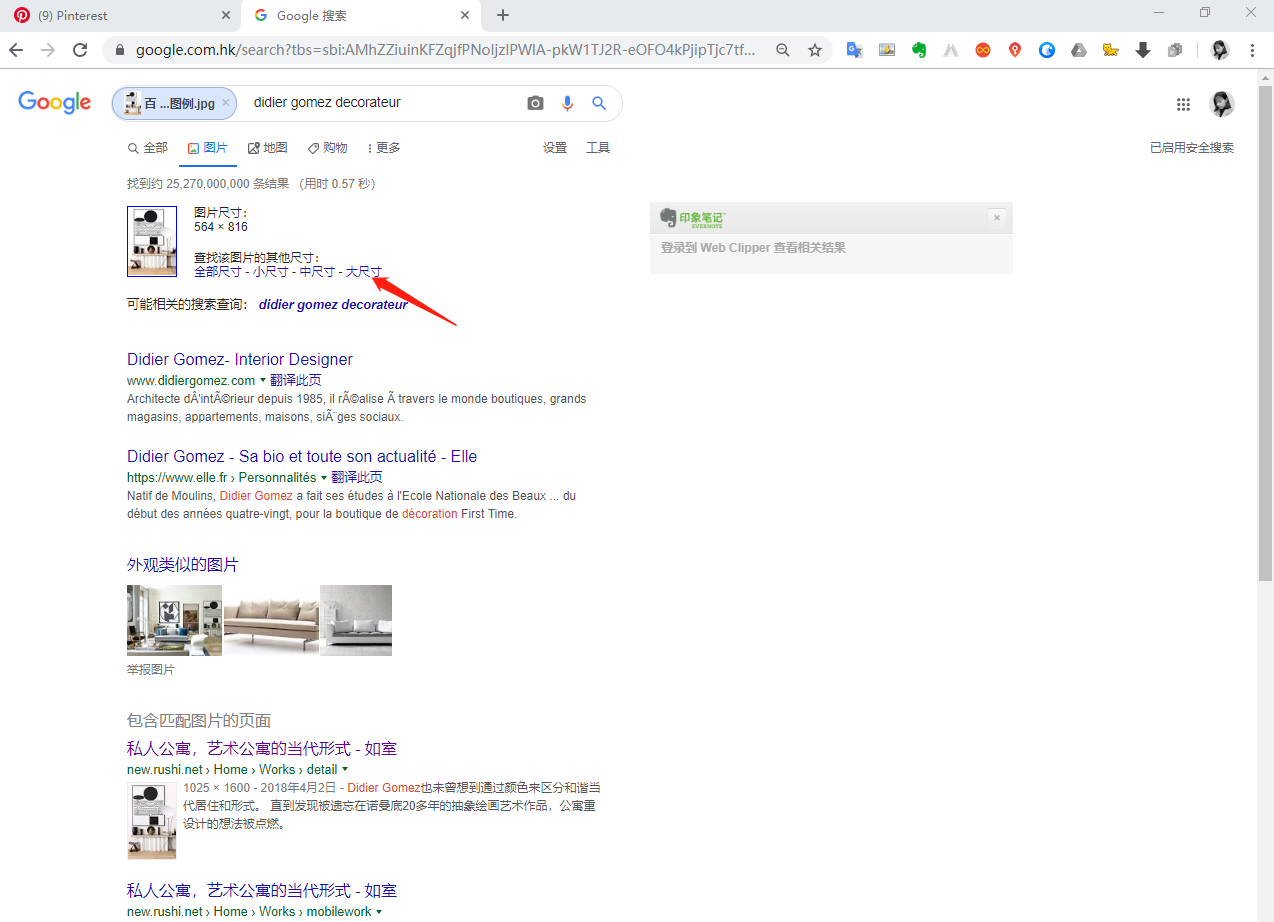Open similar image of gray textured room
The width and height of the screenshot is (1274, 922).
(356, 620)
